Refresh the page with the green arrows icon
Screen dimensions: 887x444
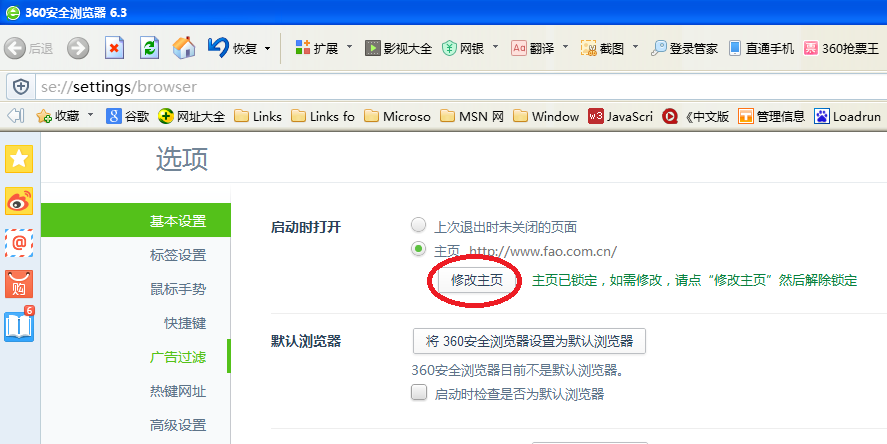point(149,49)
